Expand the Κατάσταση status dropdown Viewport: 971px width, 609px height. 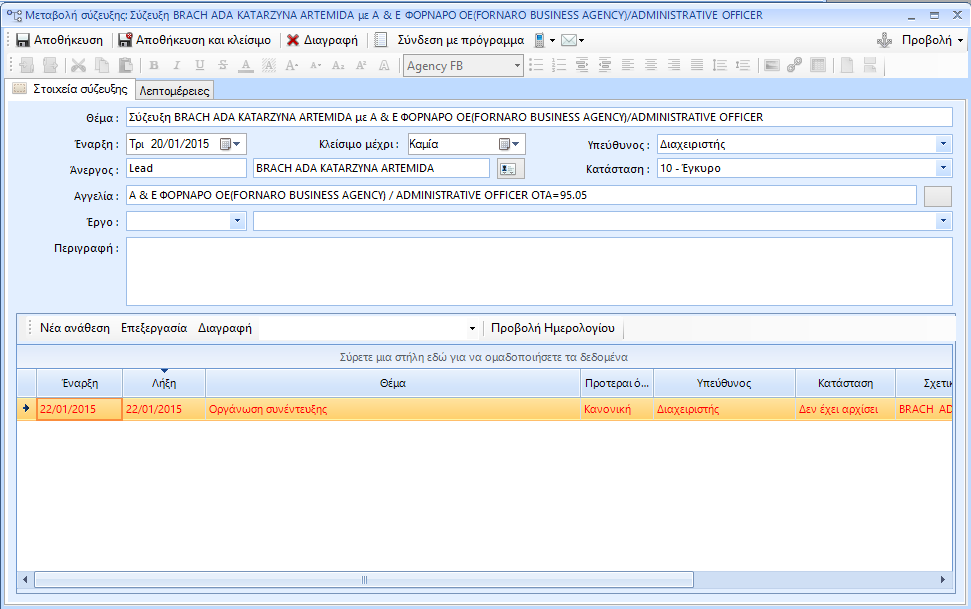click(x=944, y=169)
